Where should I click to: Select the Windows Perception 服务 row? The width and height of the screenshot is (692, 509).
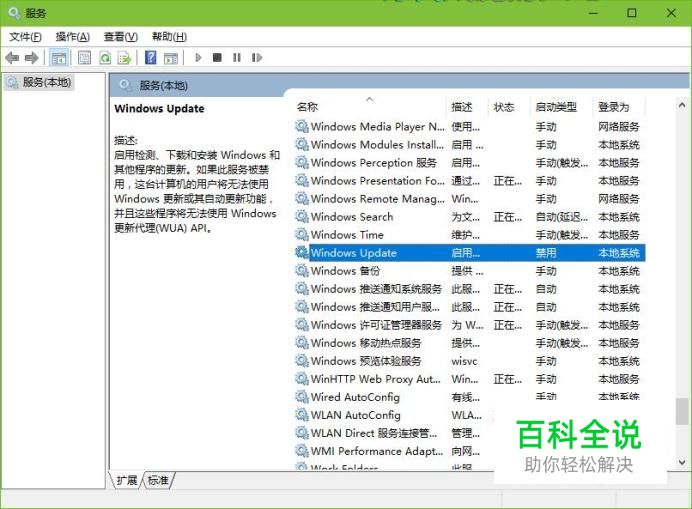pos(470,163)
